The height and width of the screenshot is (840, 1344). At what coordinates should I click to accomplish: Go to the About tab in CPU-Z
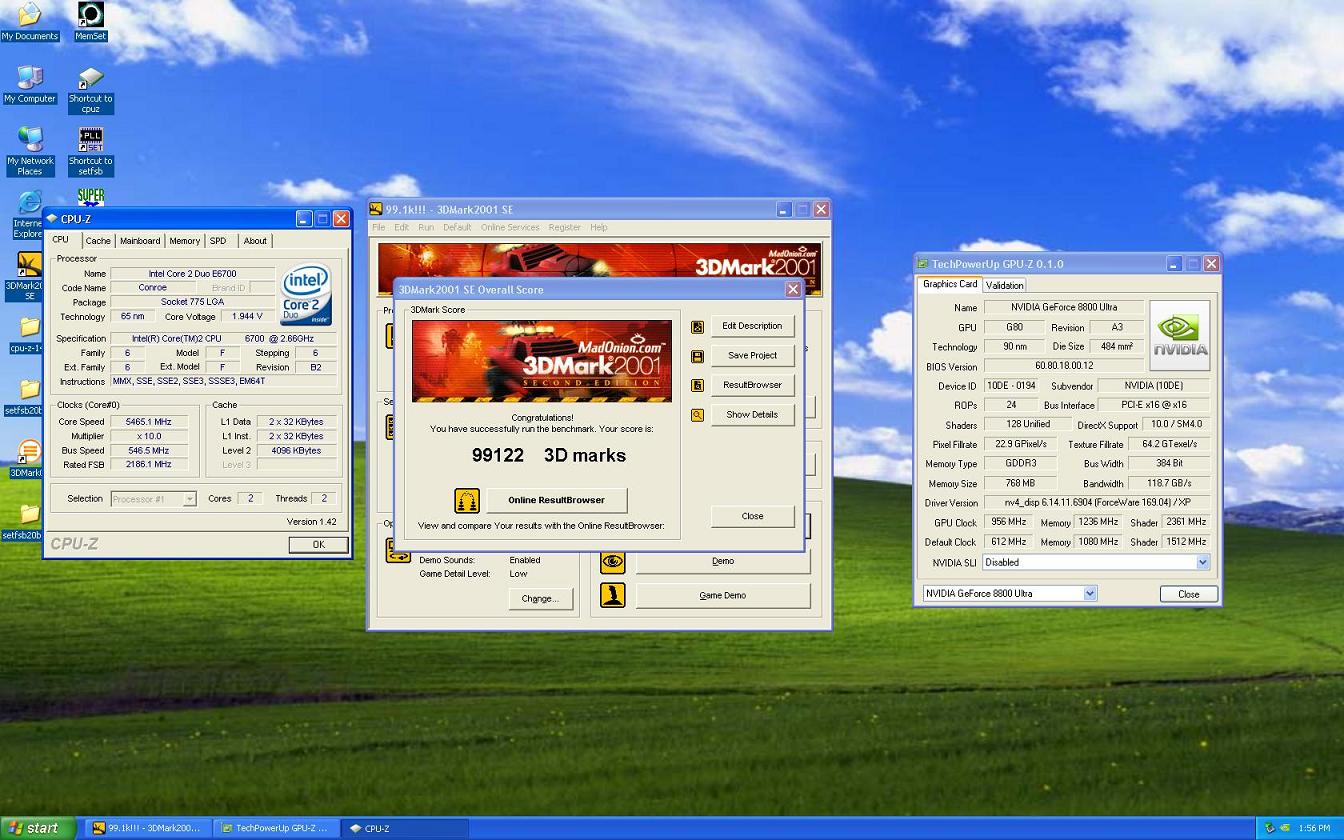[x=255, y=241]
